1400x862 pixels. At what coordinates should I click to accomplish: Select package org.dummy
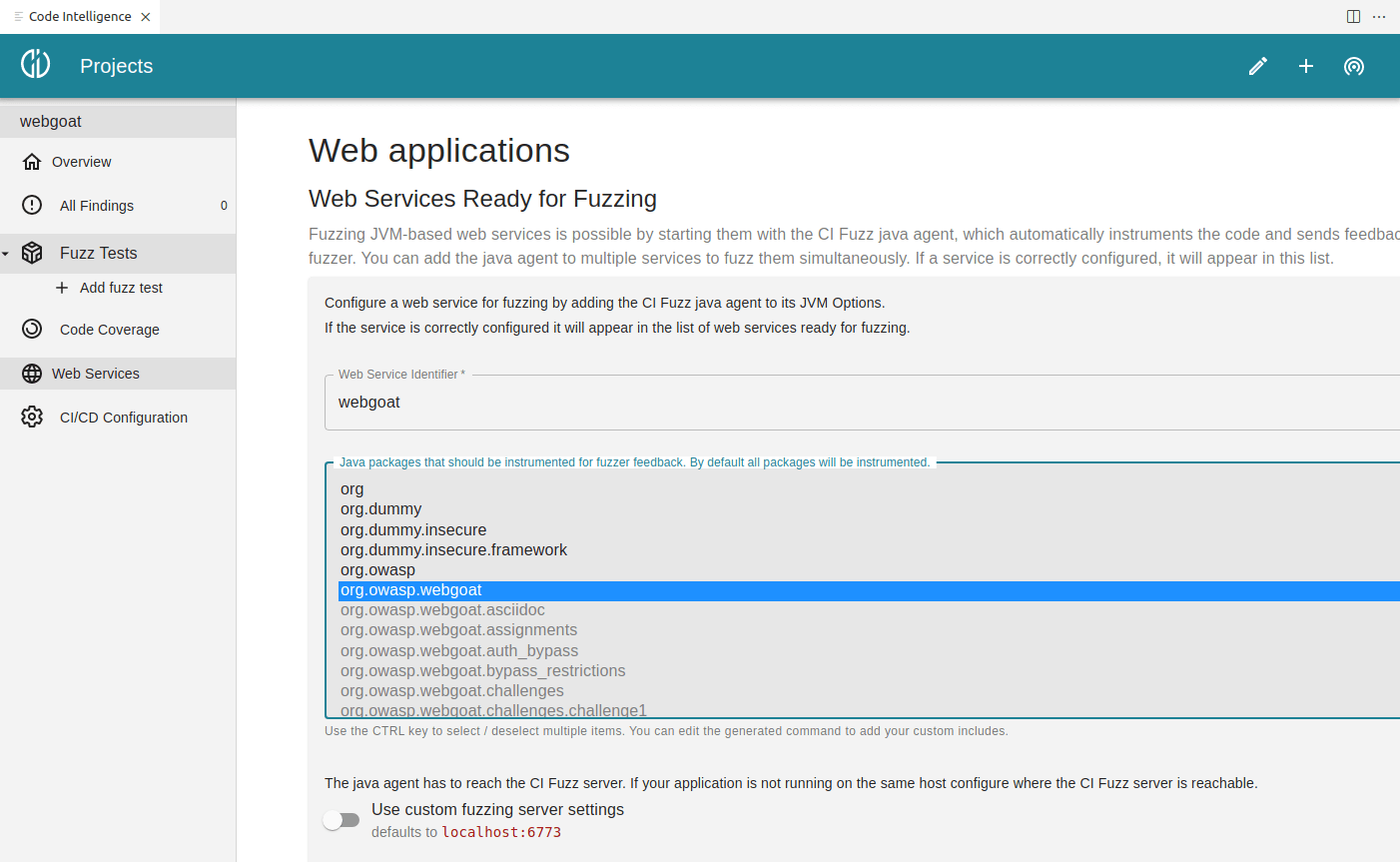tap(869, 509)
